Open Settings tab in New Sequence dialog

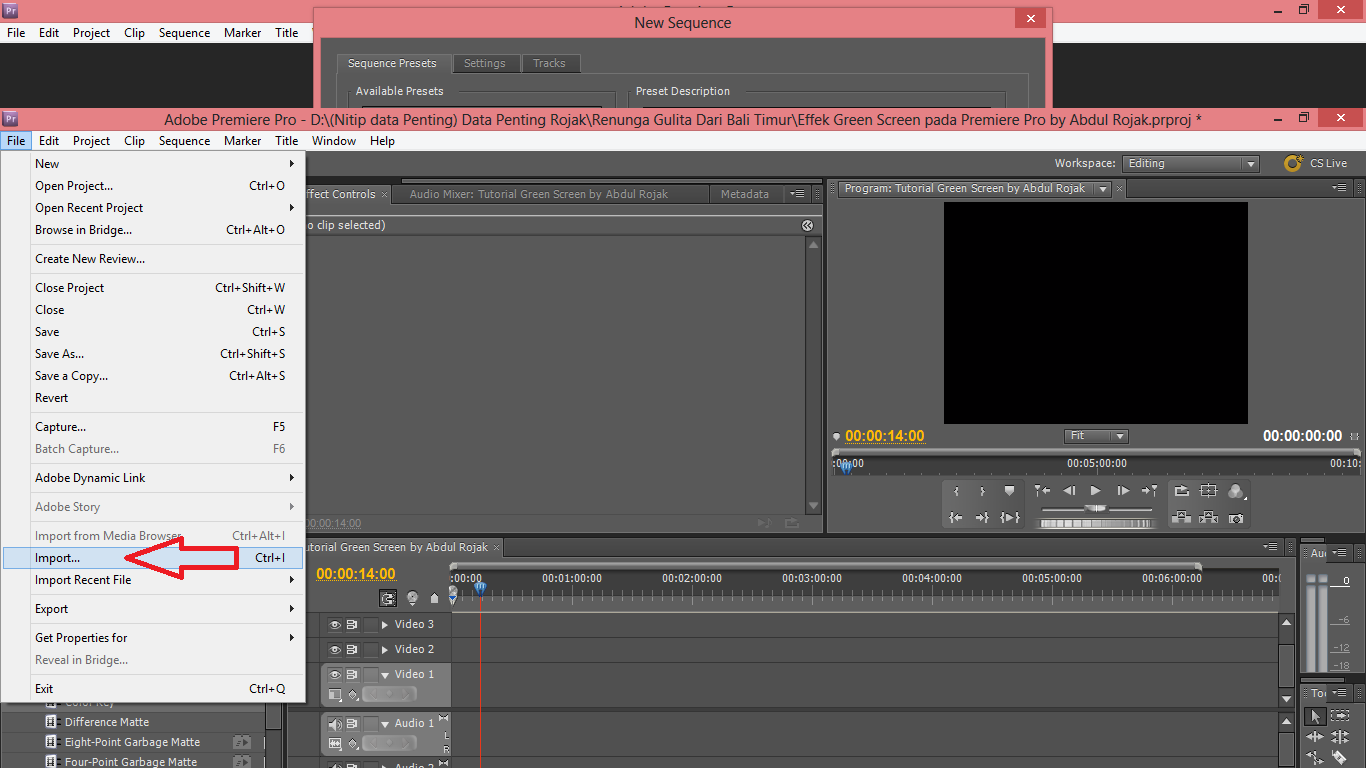pyautogui.click(x=484, y=63)
